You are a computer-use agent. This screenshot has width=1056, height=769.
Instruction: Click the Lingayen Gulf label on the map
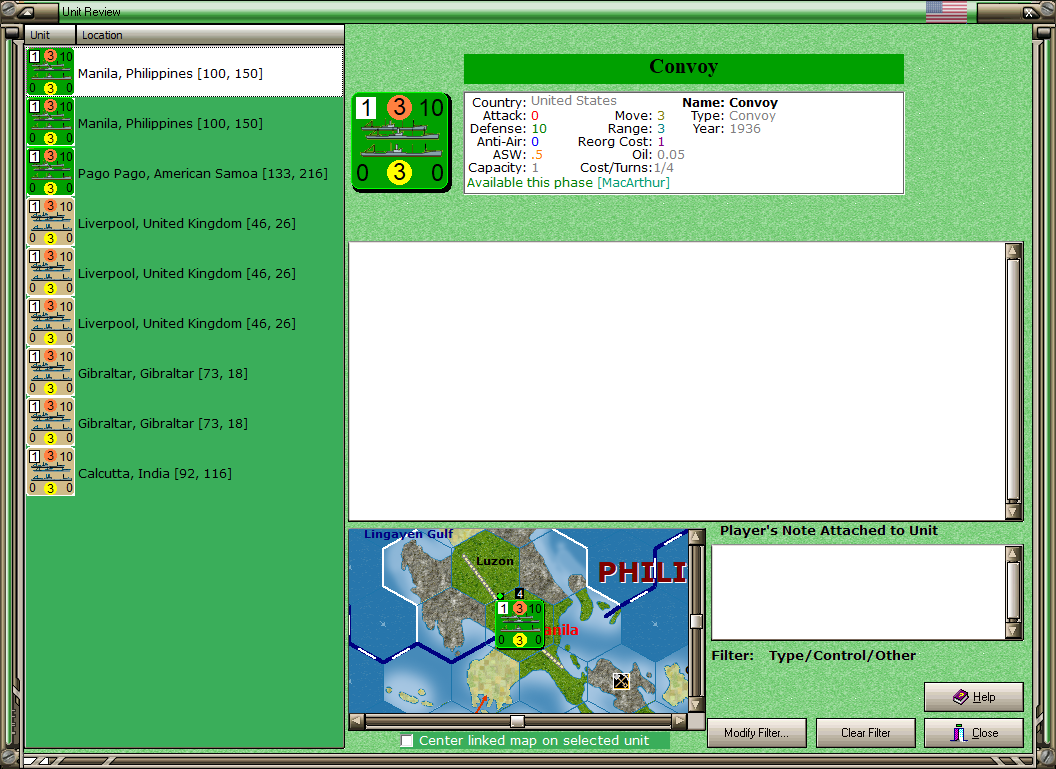tap(408, 534)
